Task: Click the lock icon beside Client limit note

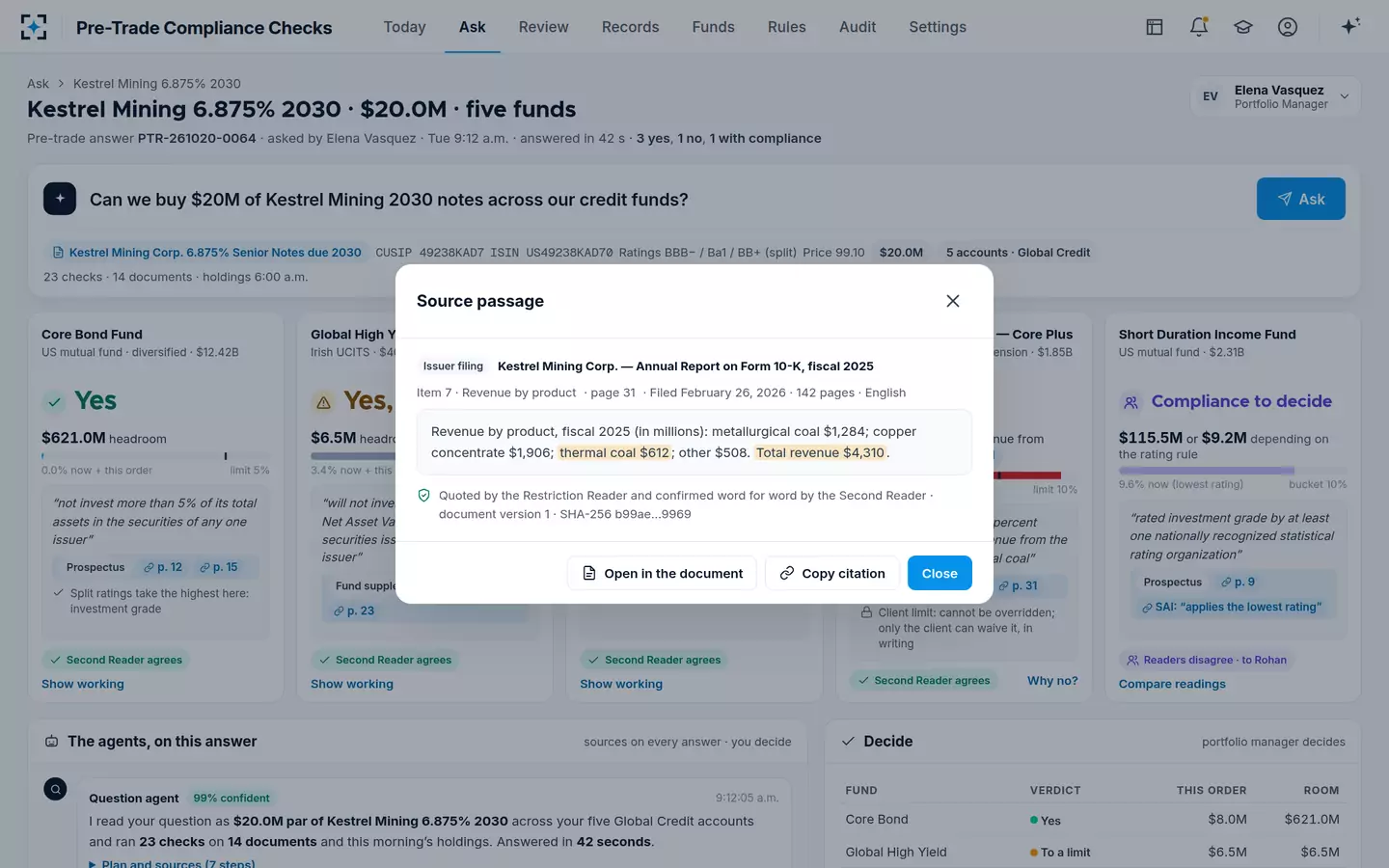Action: [867, 612]
